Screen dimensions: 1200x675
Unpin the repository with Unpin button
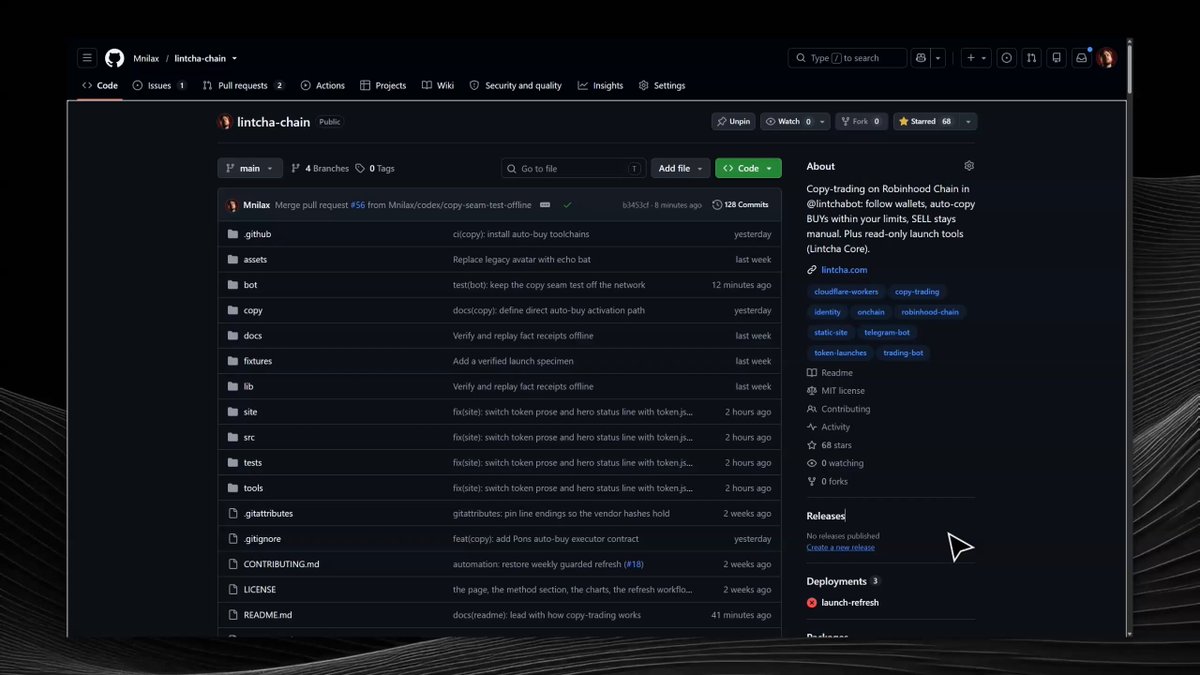[733, 122]
